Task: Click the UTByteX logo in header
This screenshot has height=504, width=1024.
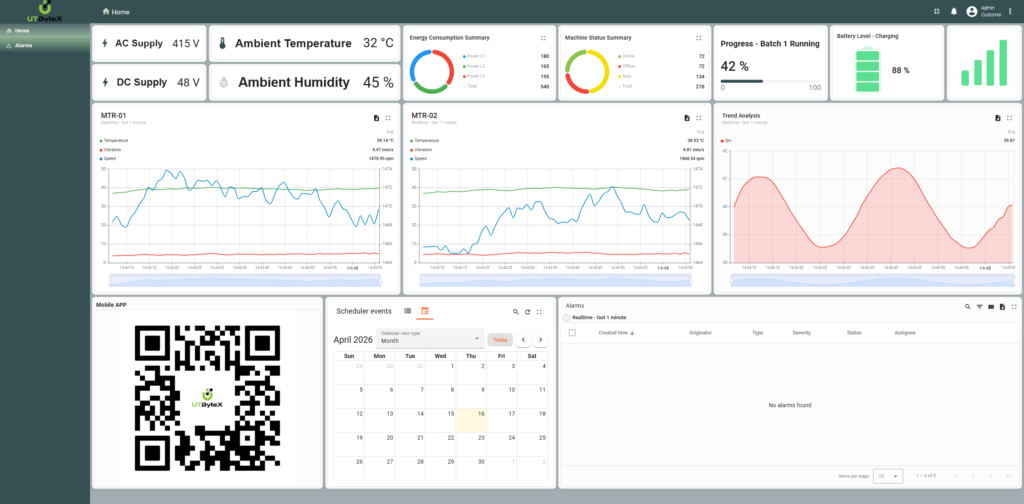Action: tap(44, 12)
